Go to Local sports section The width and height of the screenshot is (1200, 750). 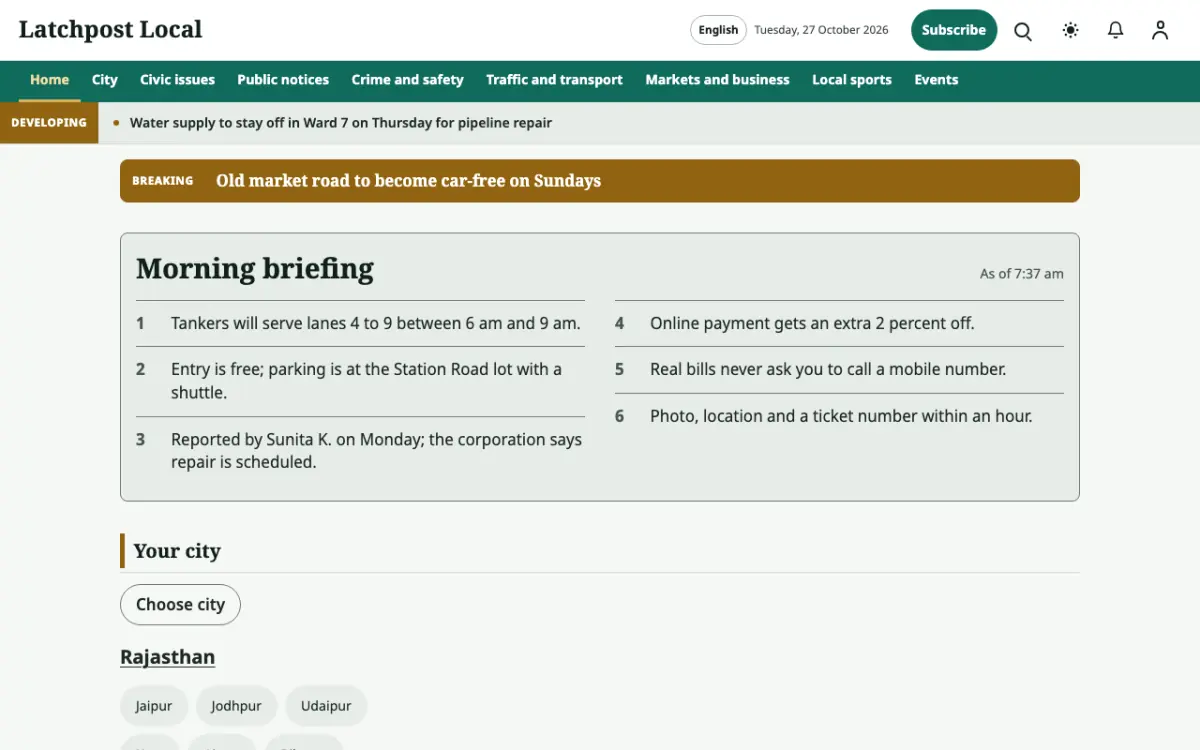[852, 80]
